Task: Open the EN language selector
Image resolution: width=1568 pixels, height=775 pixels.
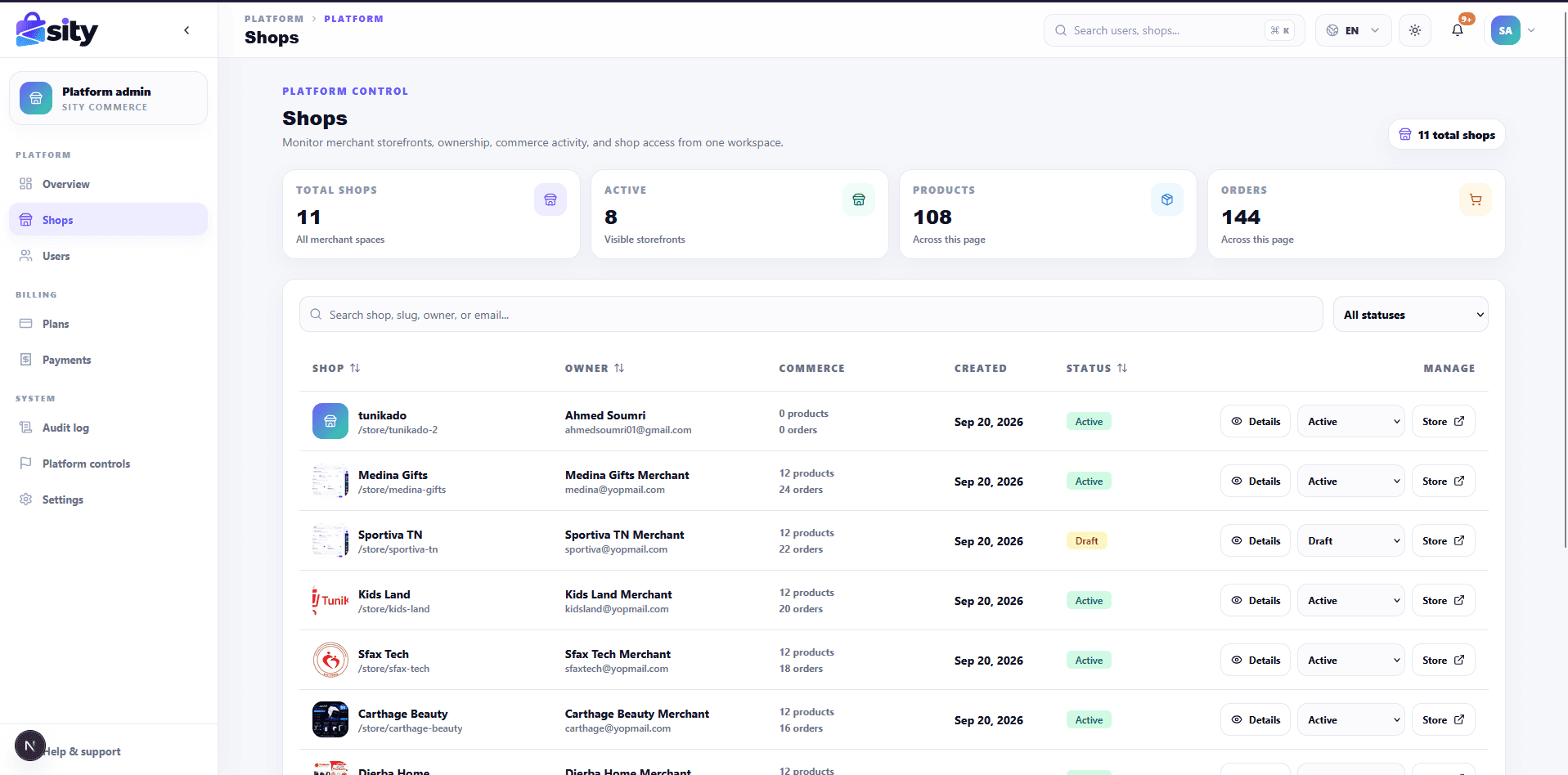Action: (1353, 30)
